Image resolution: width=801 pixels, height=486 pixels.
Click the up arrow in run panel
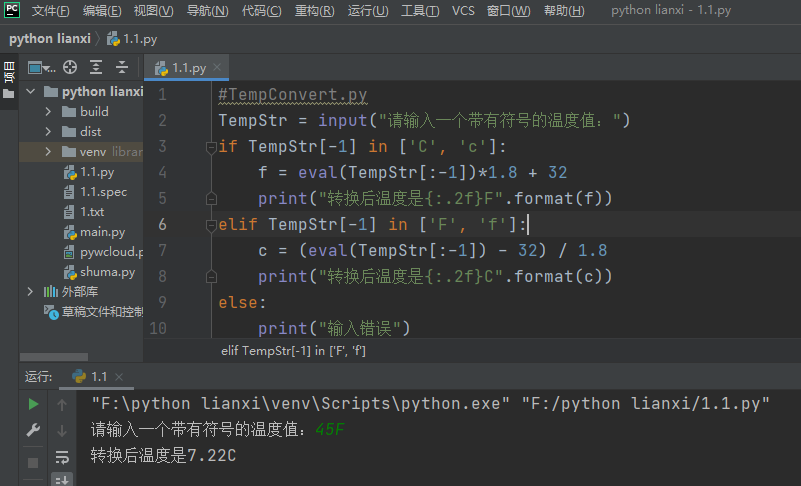62,404
